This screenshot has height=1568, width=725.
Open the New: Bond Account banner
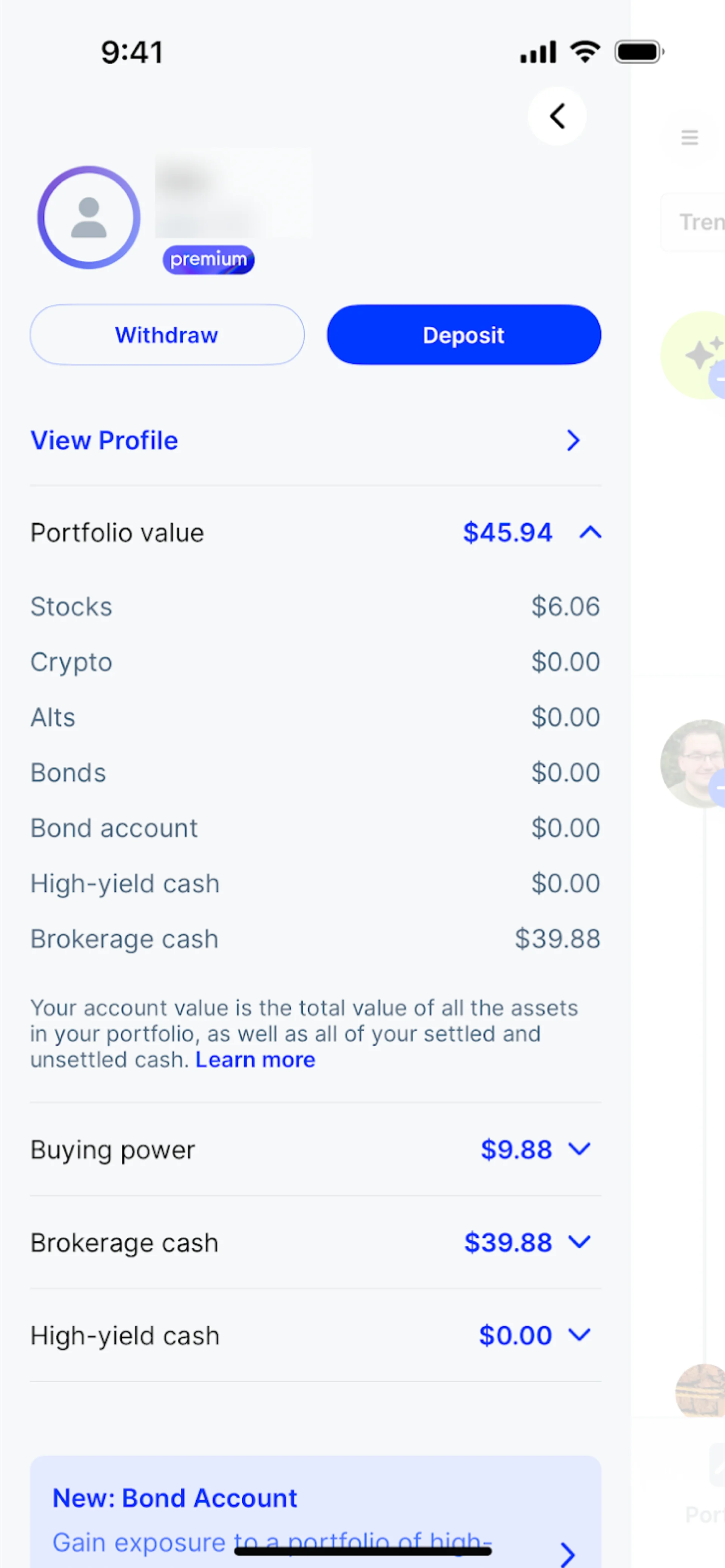[x=175, y=1498]
